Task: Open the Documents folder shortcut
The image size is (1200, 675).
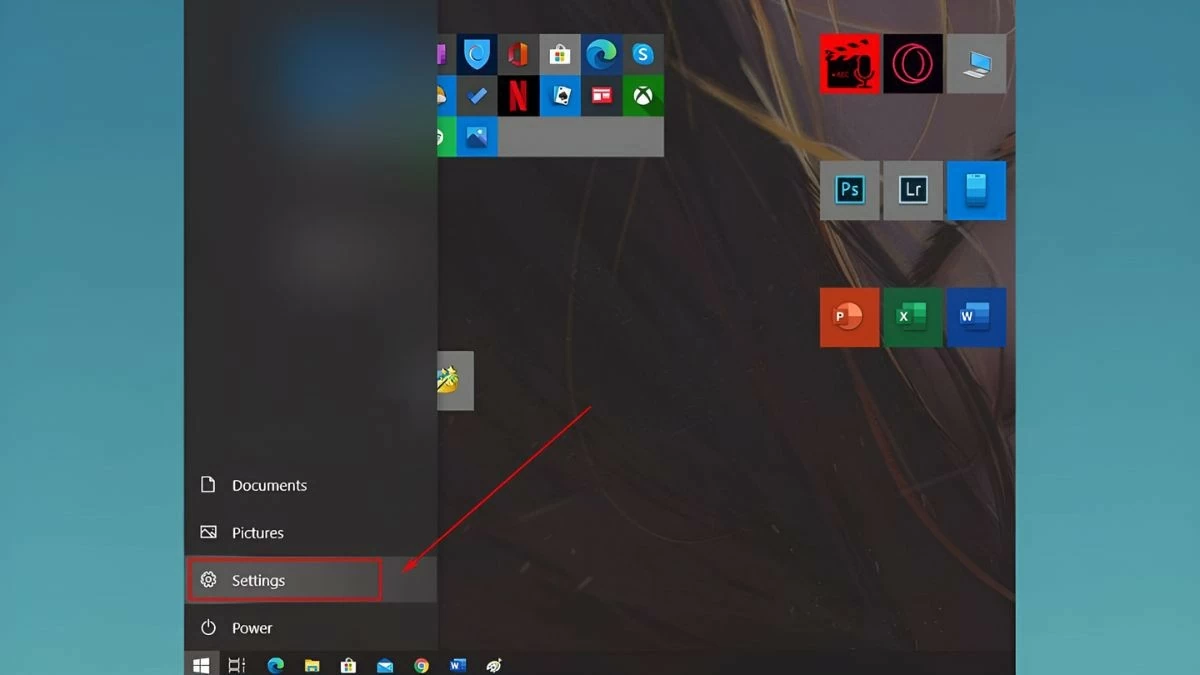Action: (x=268, y=485)
